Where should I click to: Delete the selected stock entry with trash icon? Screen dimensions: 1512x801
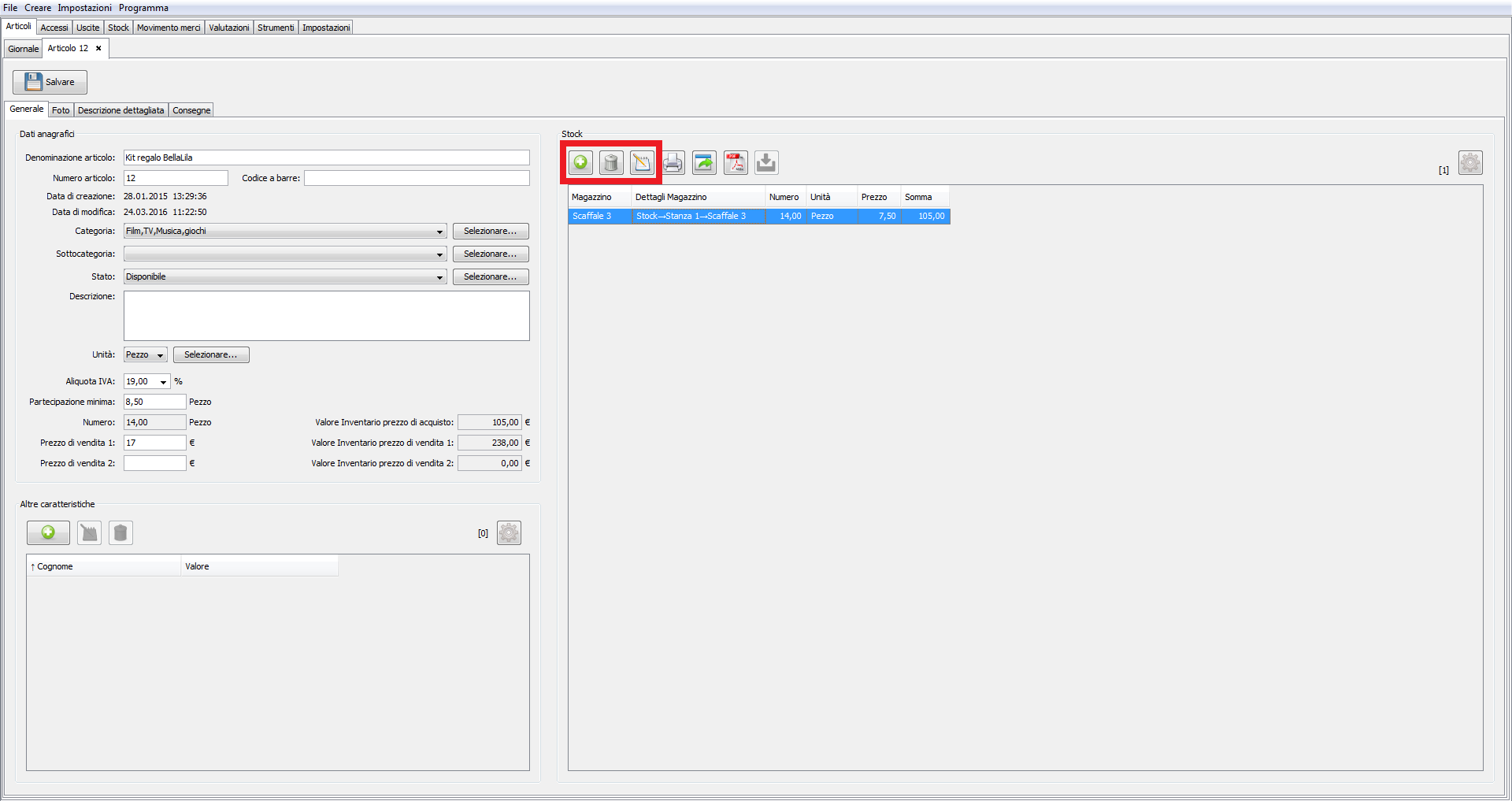(611, 163)
